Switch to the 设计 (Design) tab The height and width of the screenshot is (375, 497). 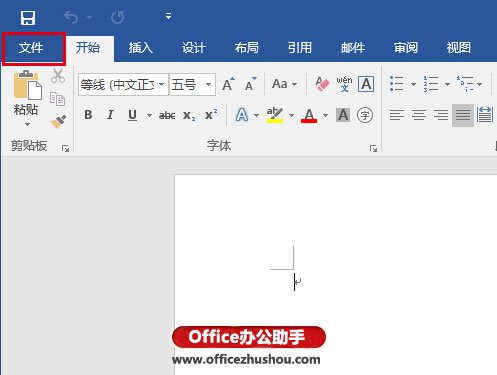click(x=194, y=48)
